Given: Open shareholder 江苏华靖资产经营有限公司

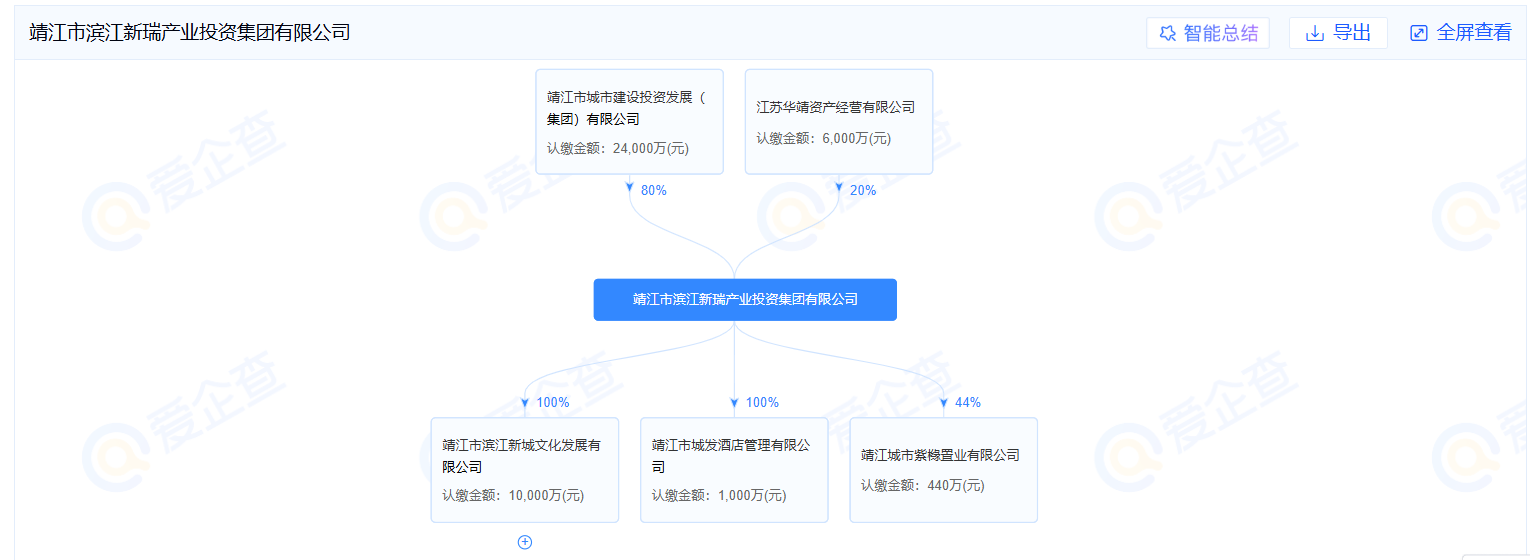Looking at the screenshot, I should click(x=835, y=107).
